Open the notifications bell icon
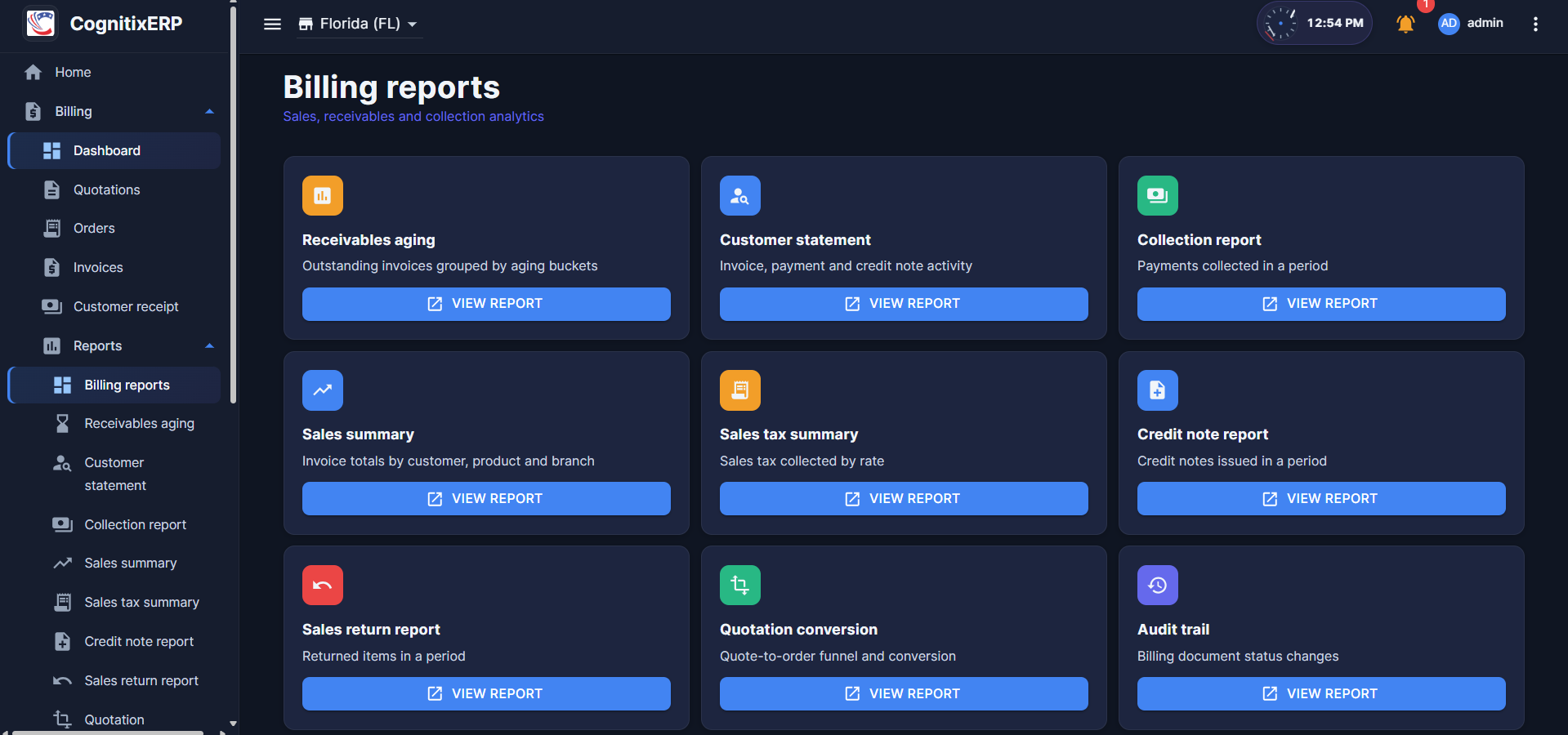This screenshot has height=735, width=1568. tap(1405, 24)
